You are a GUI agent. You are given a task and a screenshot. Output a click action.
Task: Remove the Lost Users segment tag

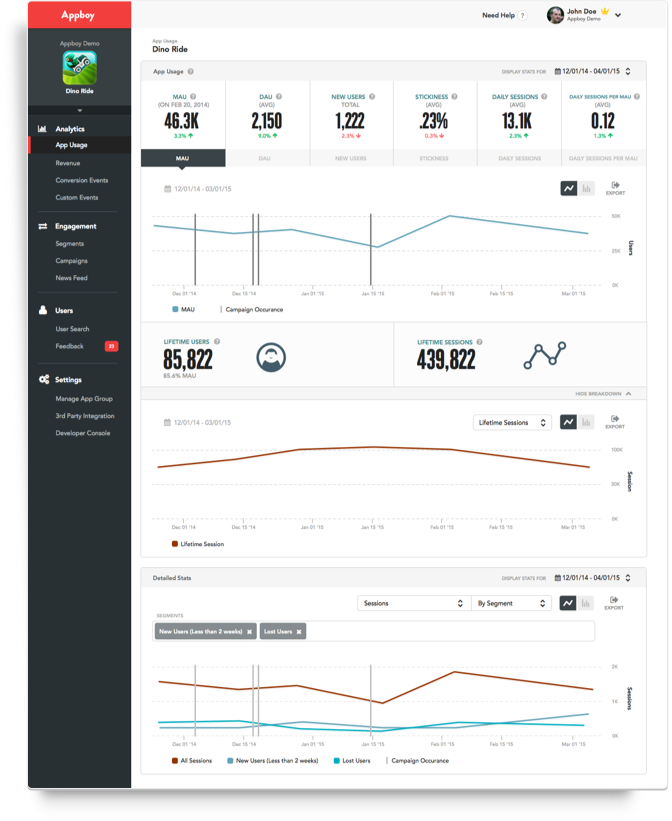tap(299, 632)
